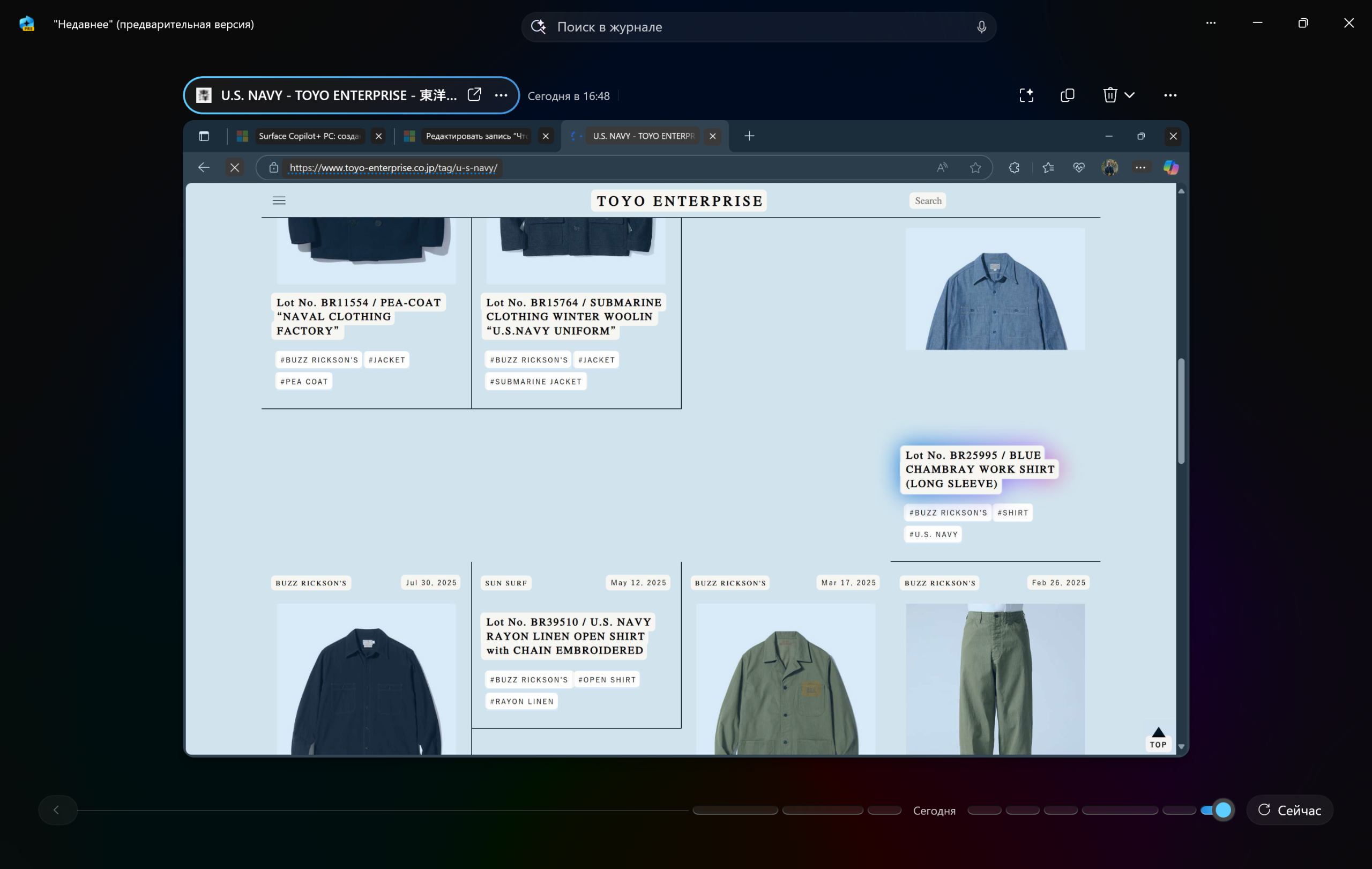
Task: Open snapshot page in browser icon
Action: pyautogui.click(x=474, y=94)
